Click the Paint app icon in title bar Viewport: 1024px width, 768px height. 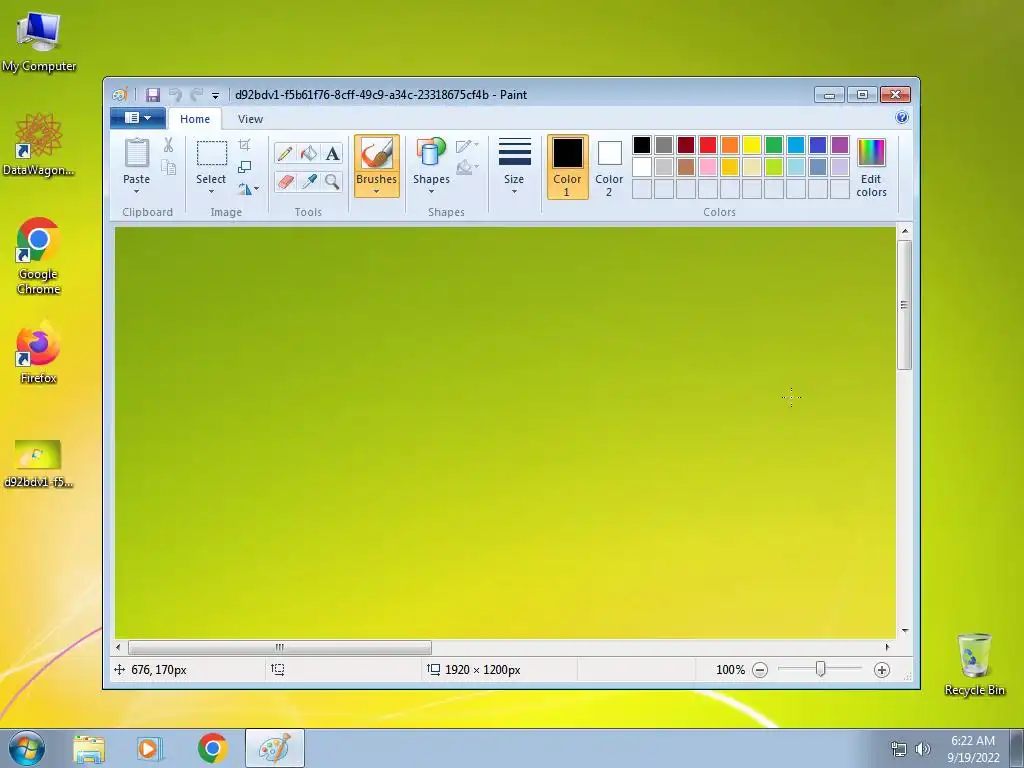point(120,95)
